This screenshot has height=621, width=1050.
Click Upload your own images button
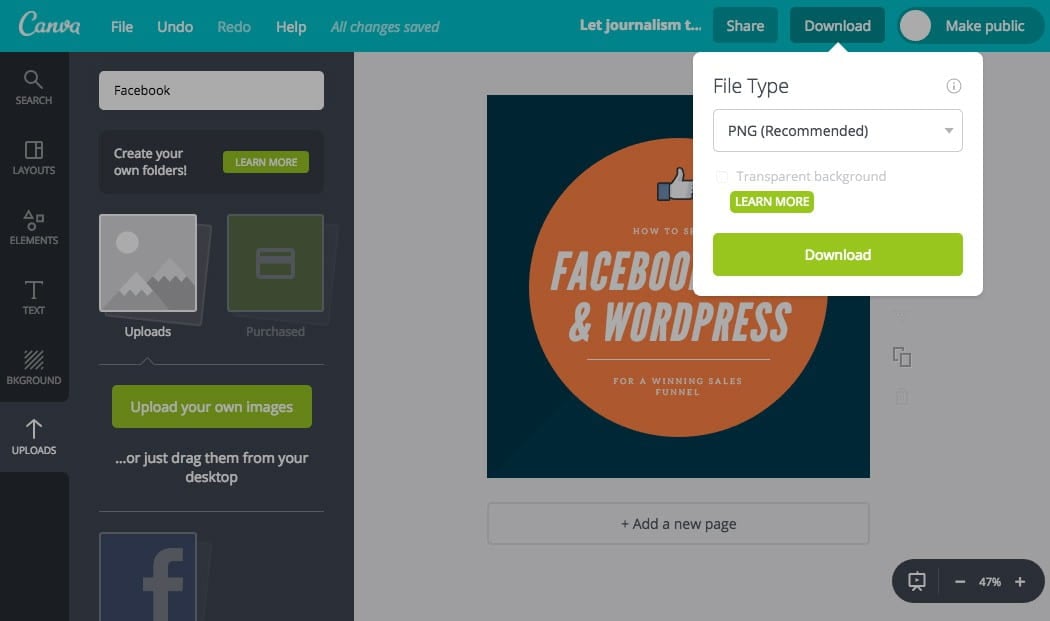pyautogui.click(x=212, y=407)
